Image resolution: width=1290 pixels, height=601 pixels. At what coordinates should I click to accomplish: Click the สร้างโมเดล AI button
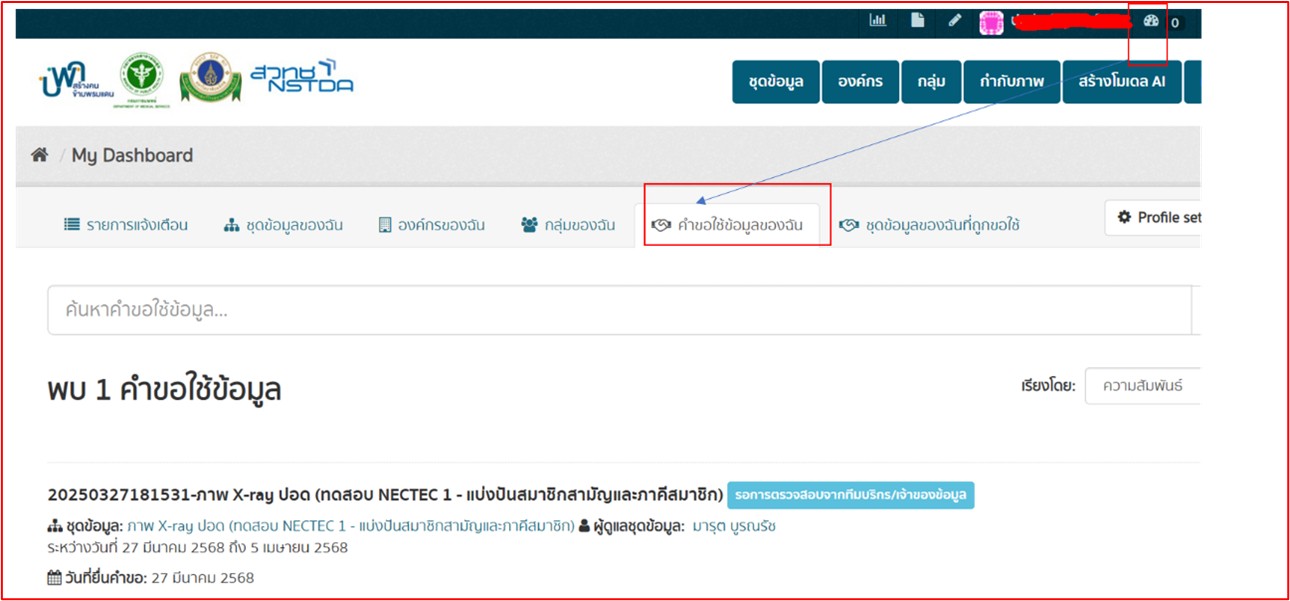pyautogui.click(x=1121, y=81)
